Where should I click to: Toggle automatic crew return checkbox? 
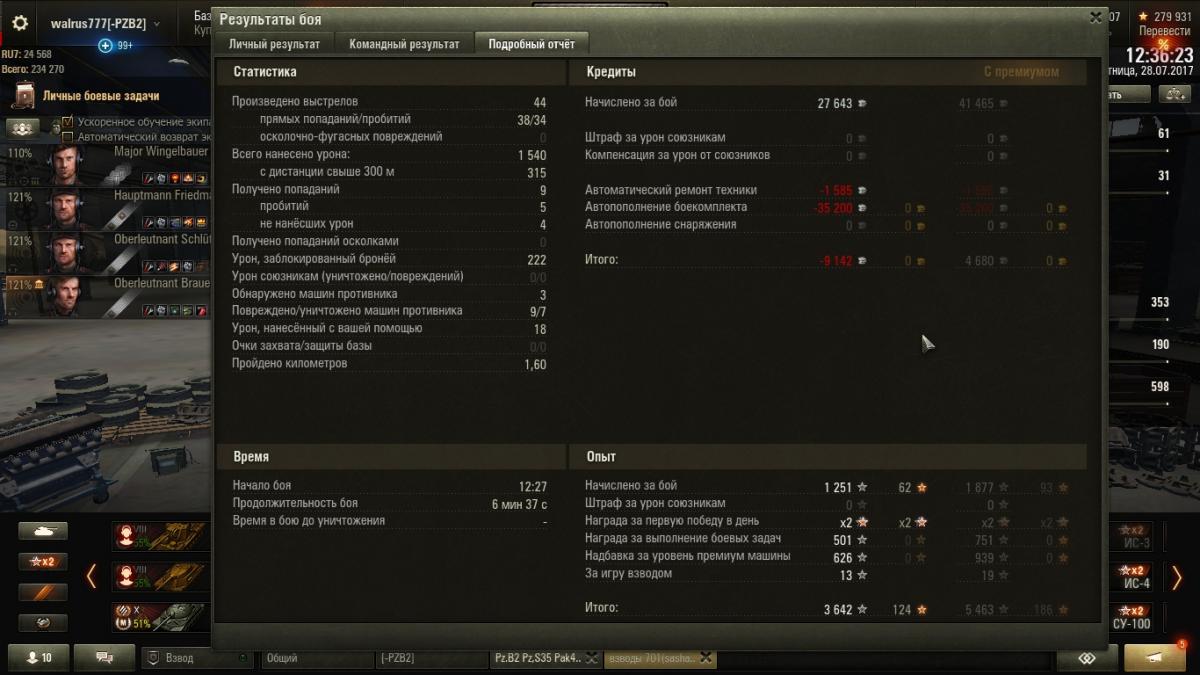pyautogui.click(x=68, y=137)
